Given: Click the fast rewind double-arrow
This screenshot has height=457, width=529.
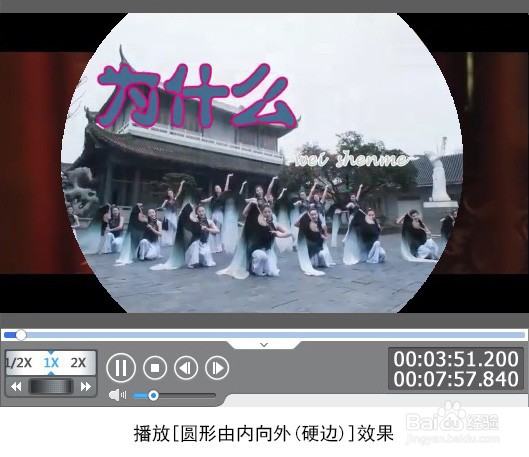Looking at the screenshot, I should coord(16,387).
